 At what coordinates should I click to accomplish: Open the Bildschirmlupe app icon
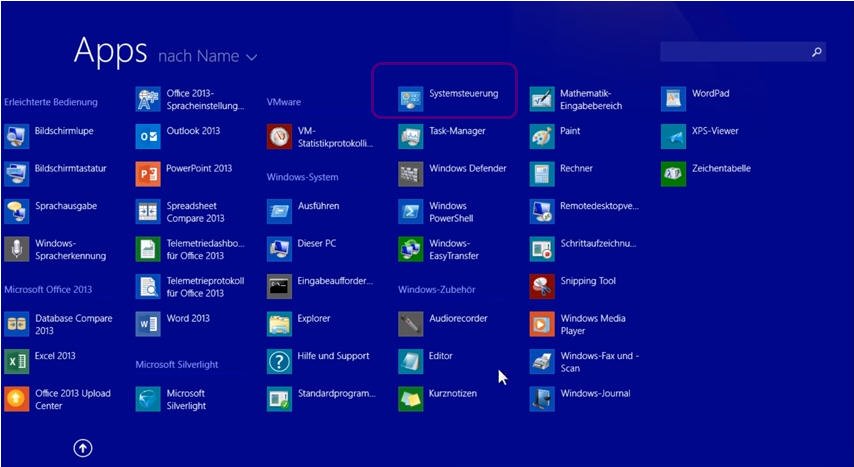[16, 136]
